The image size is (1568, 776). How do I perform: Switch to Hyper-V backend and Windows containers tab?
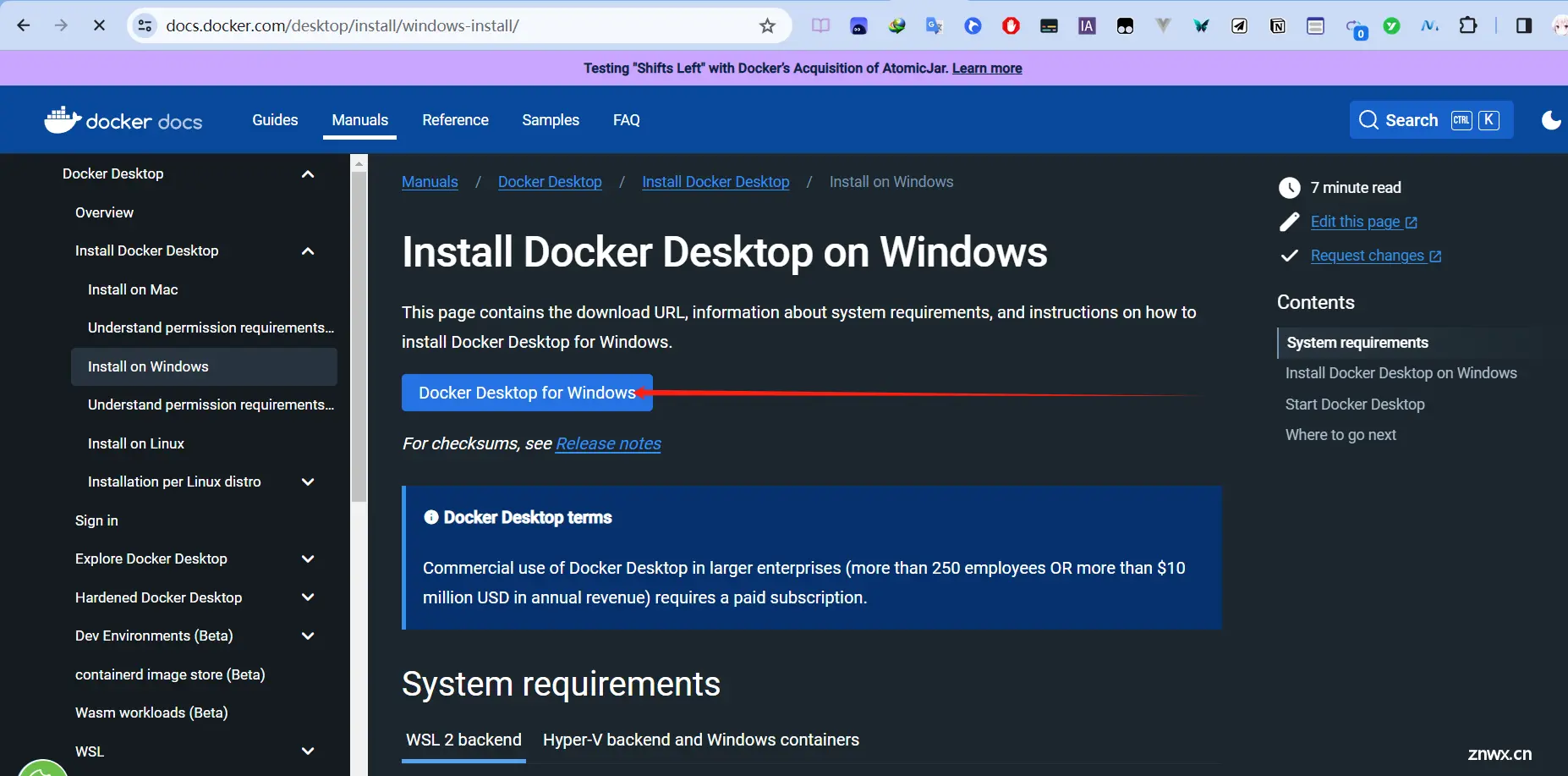(701, 740)
